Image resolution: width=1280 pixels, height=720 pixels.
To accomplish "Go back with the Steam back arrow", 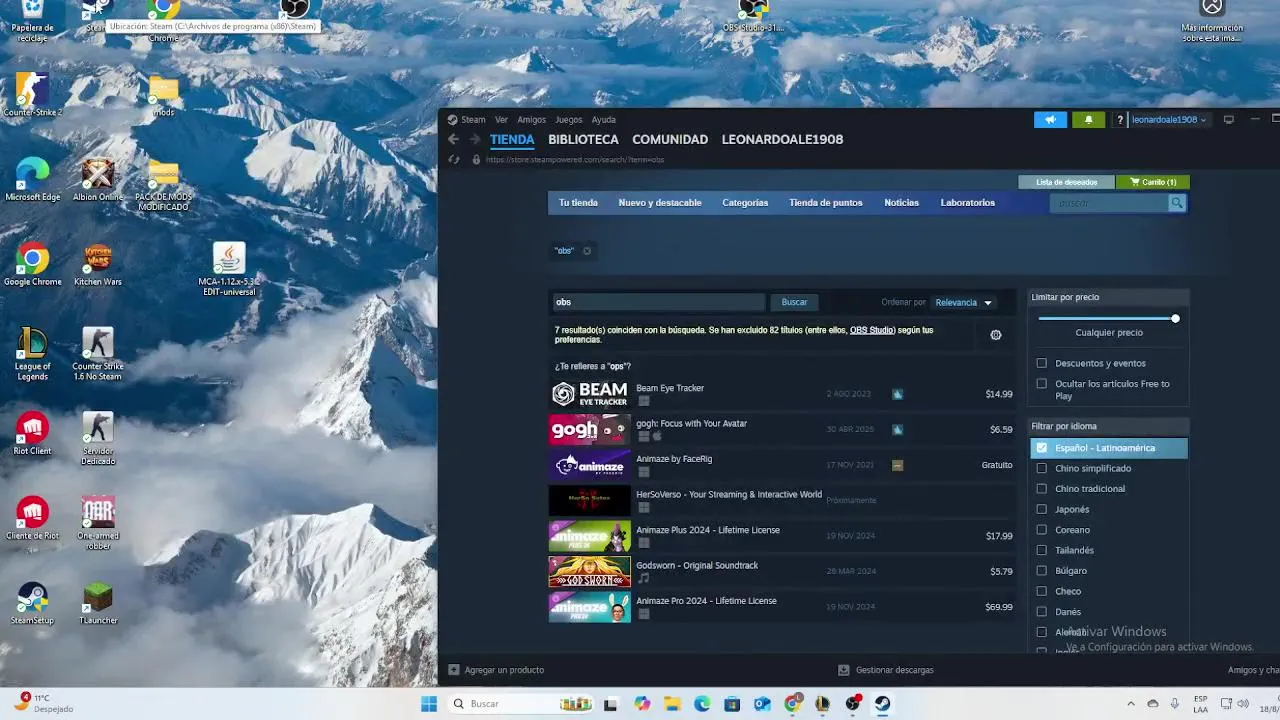I will (453, 140).
